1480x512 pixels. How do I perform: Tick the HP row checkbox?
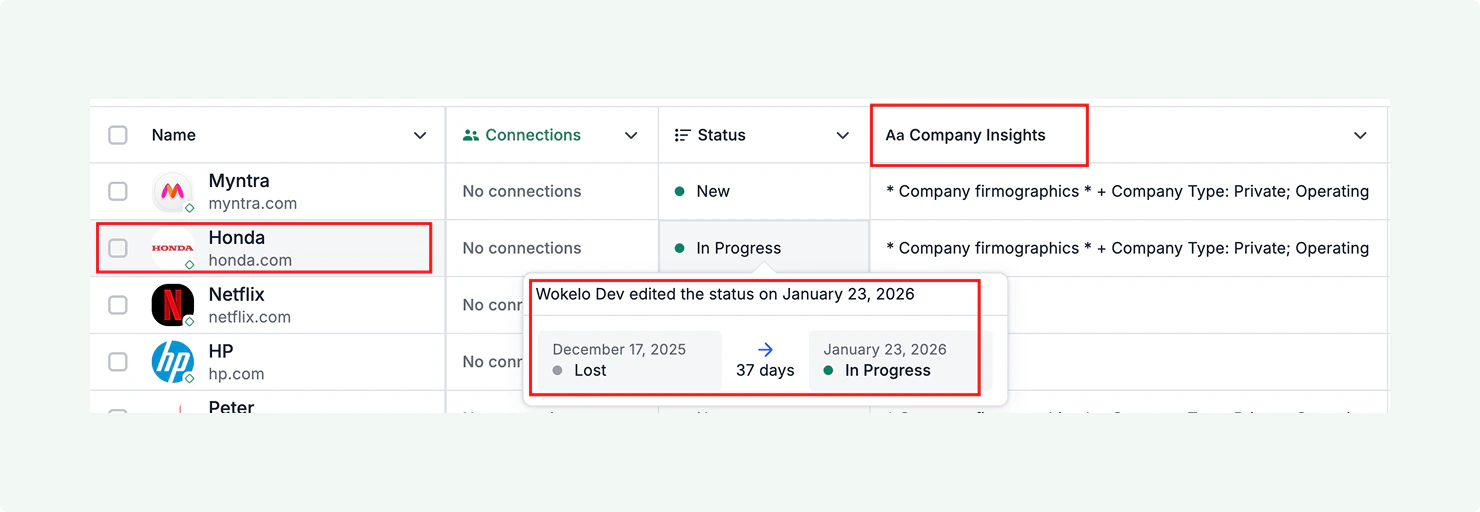[x=118, y=362]
